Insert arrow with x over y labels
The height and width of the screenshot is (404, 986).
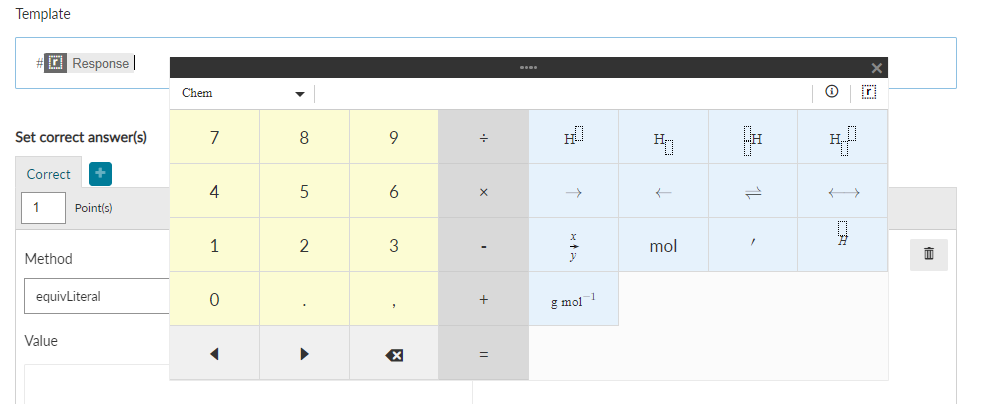tap(573, 245)
